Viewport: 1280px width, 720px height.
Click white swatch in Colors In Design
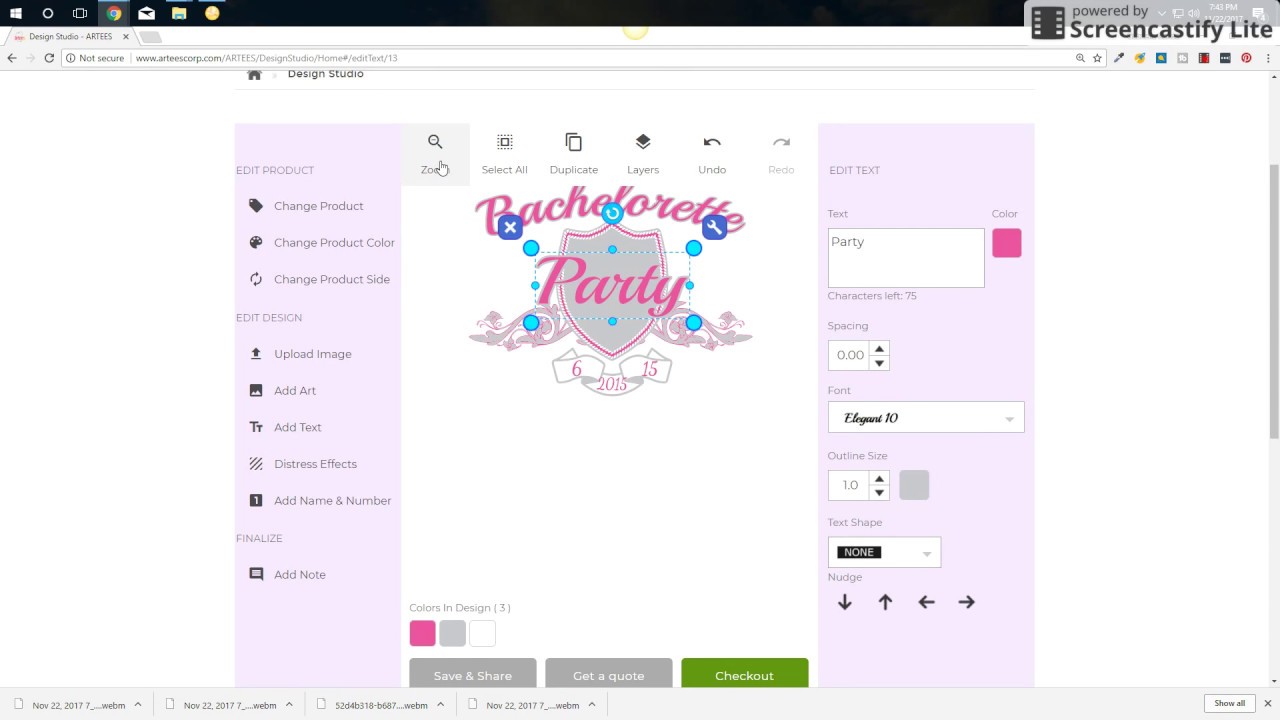pos(482,633)
